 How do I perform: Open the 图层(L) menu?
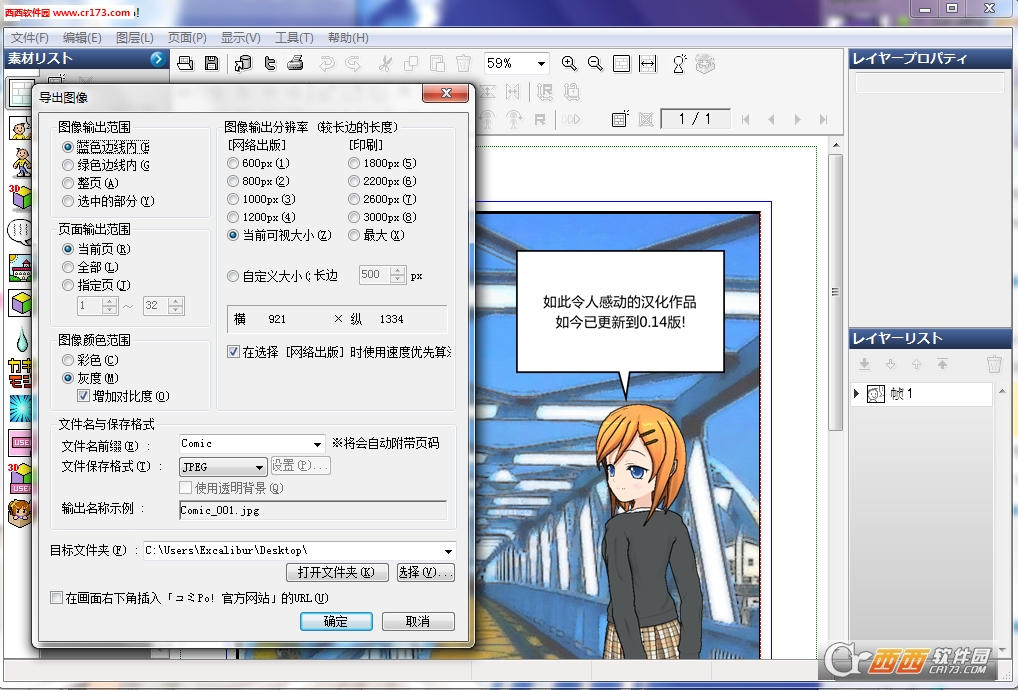(x=134, y=38)
